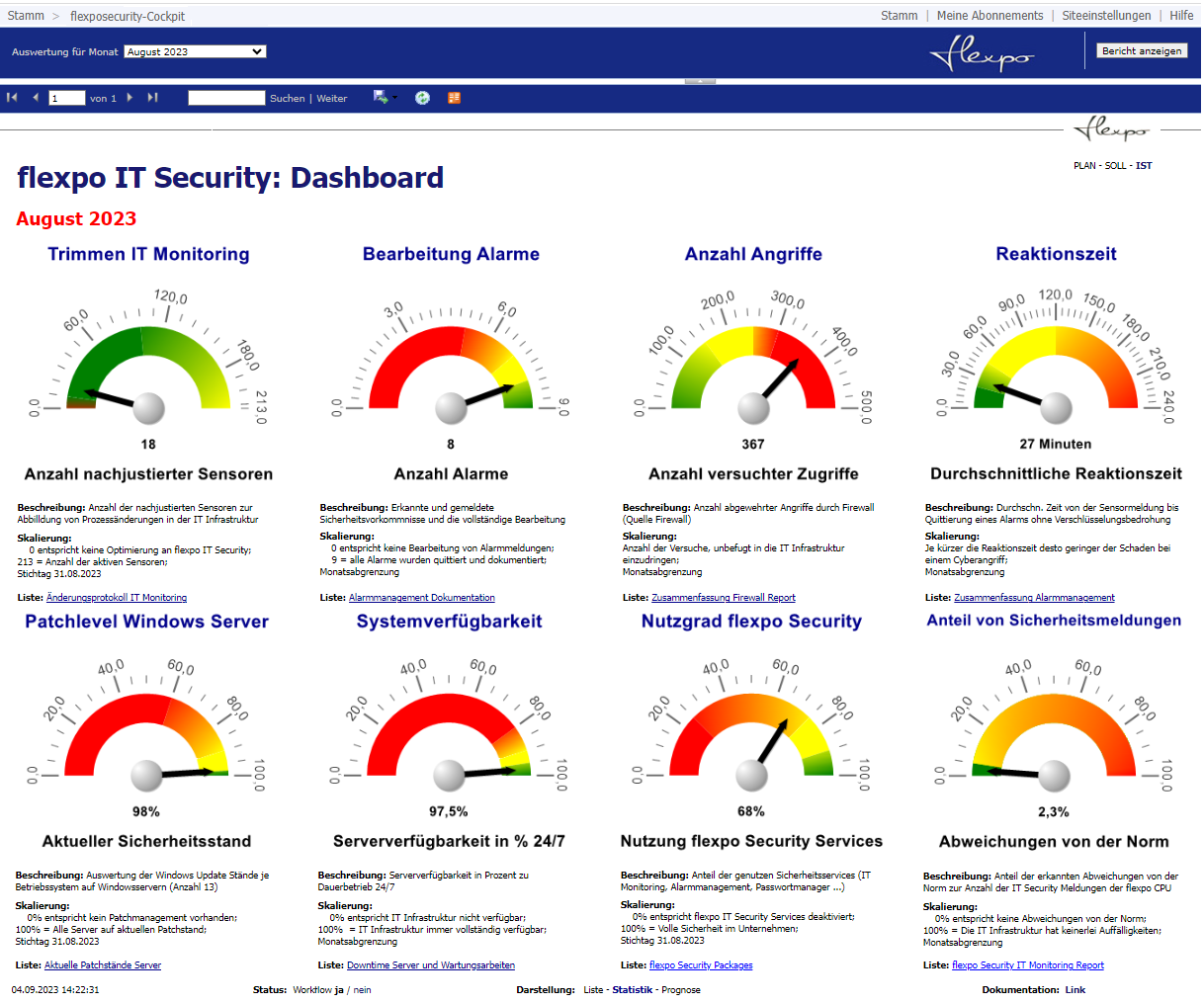Open Meine Abonnements
1204x1004 pixels.
989,16
